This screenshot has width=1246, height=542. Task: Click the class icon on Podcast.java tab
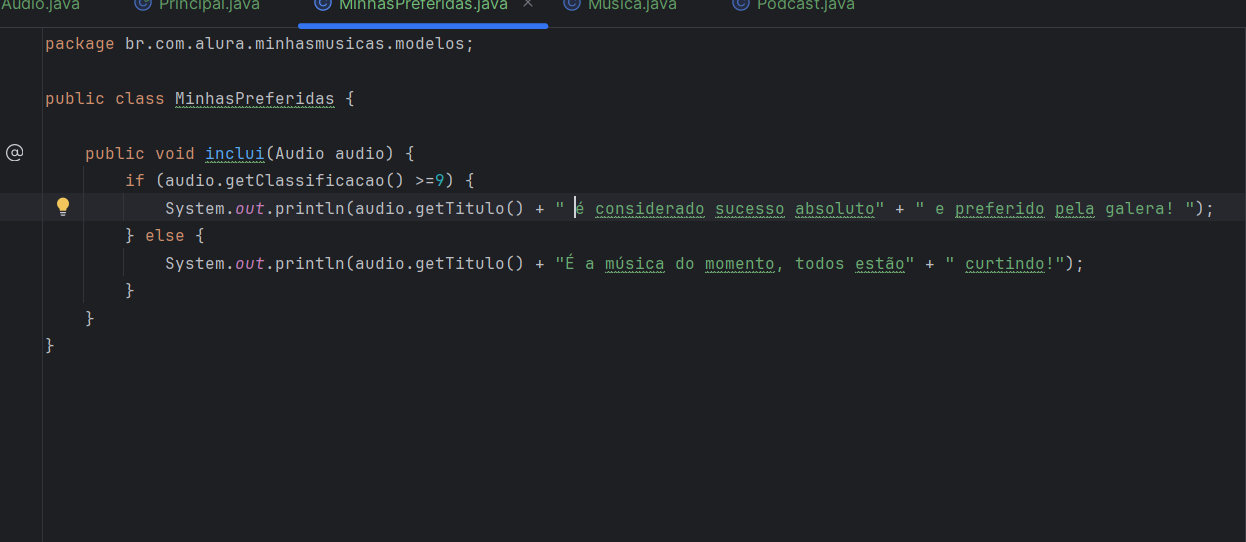point(740,5)
